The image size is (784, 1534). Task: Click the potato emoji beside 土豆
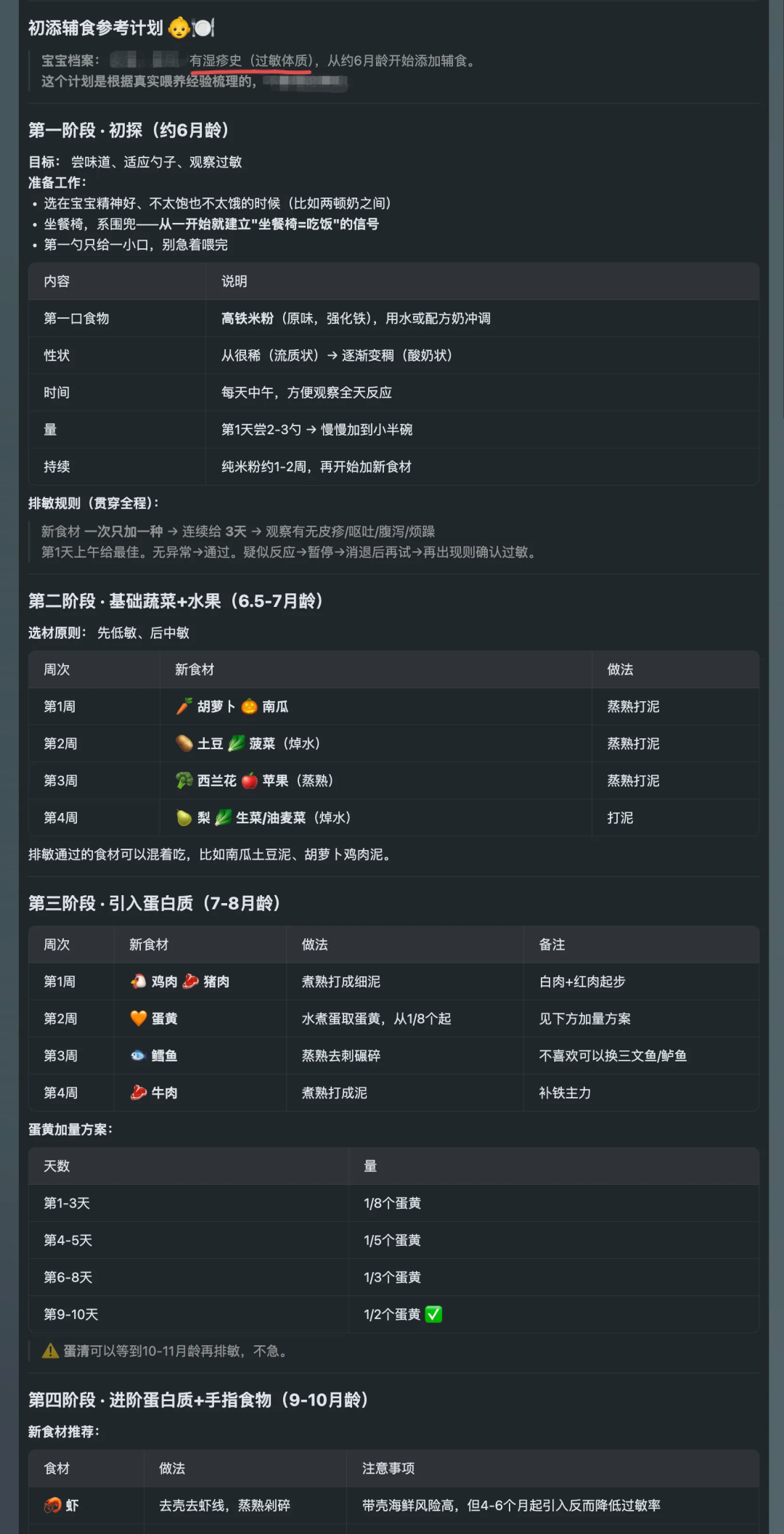(x=184, y=743)
